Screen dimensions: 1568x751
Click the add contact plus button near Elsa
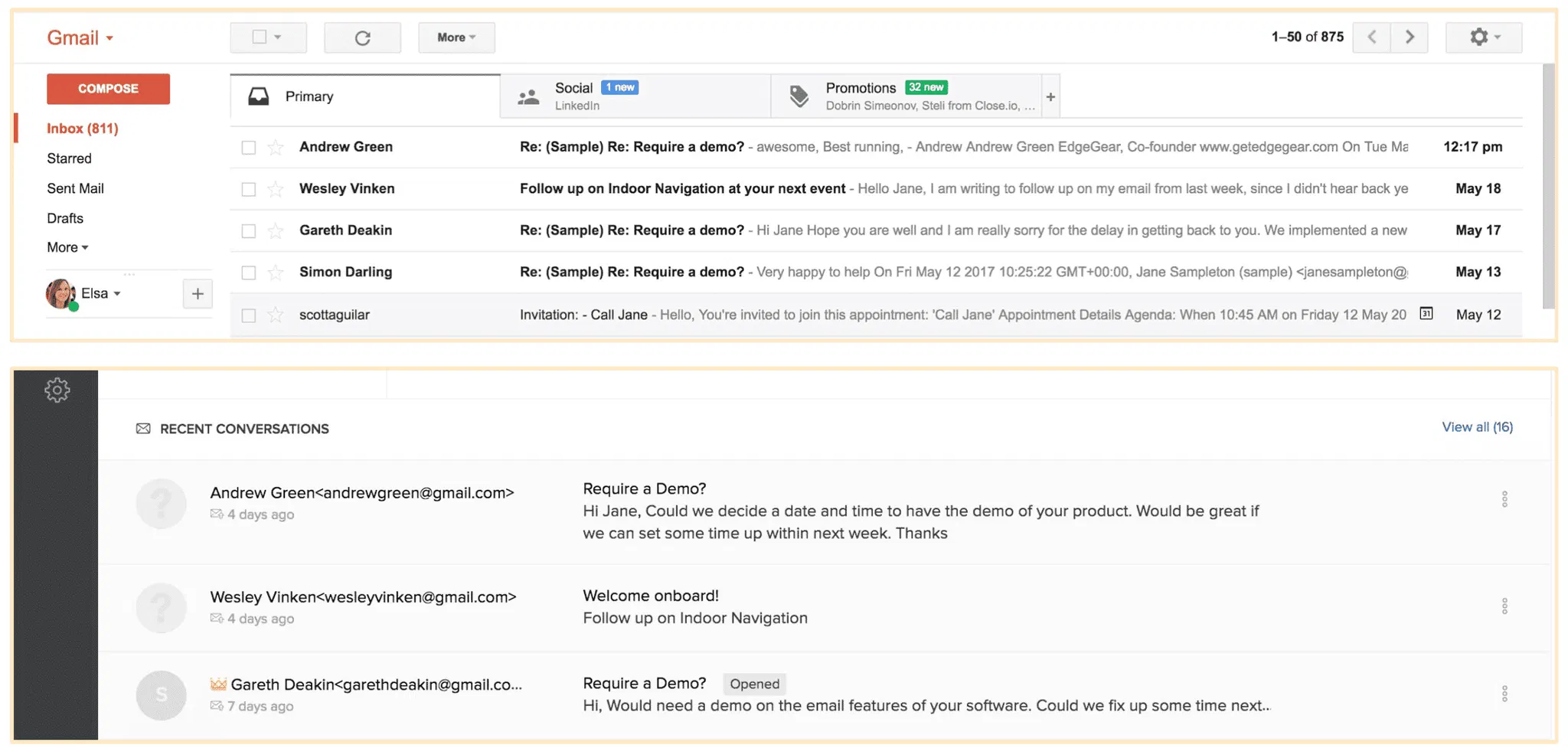click(198, 294)
